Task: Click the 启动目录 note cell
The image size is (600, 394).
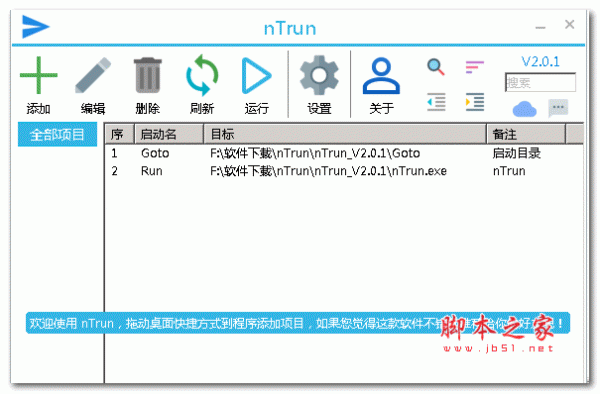Action: (517, 153)
